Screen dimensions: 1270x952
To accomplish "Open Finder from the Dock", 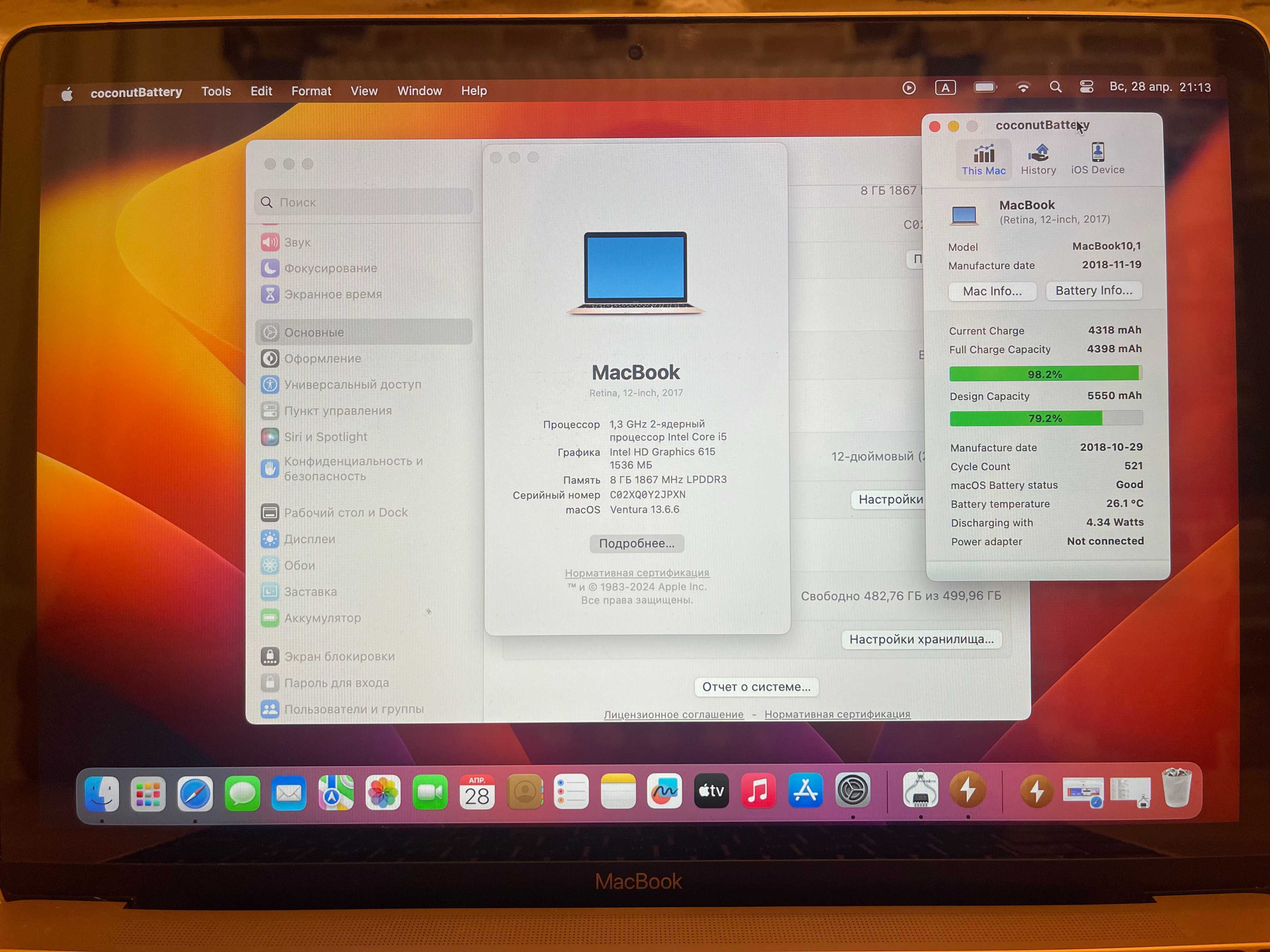I will pos(102,794).
